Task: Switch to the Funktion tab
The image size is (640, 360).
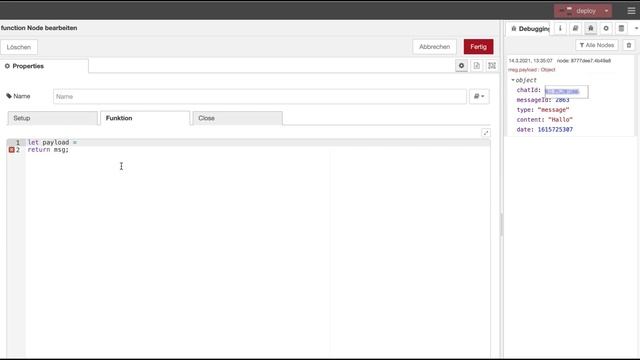Action: [x=145, y=118]
